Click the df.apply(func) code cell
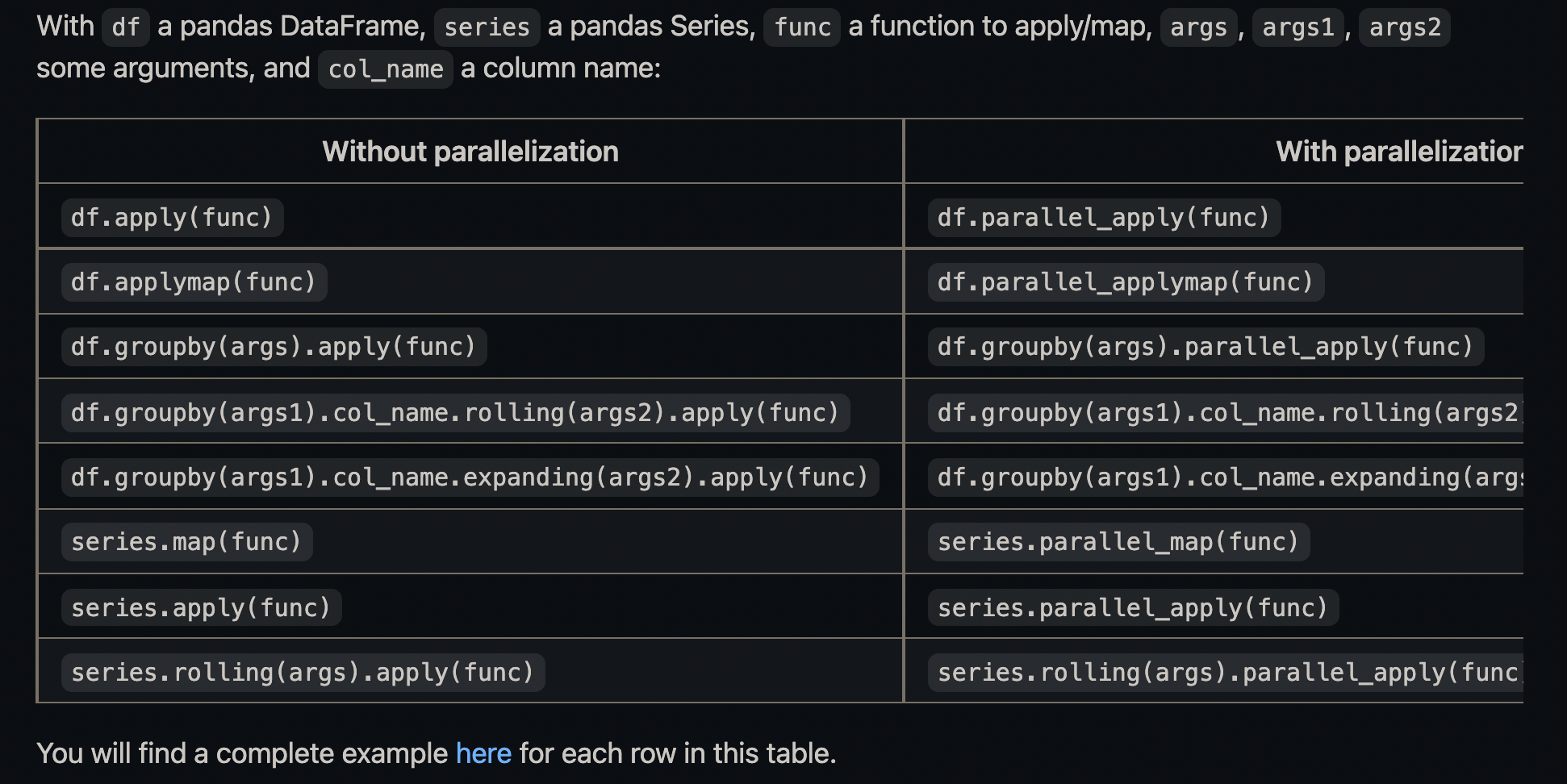The width and height of the screenshot is (1567, 784). coord(172,218)
